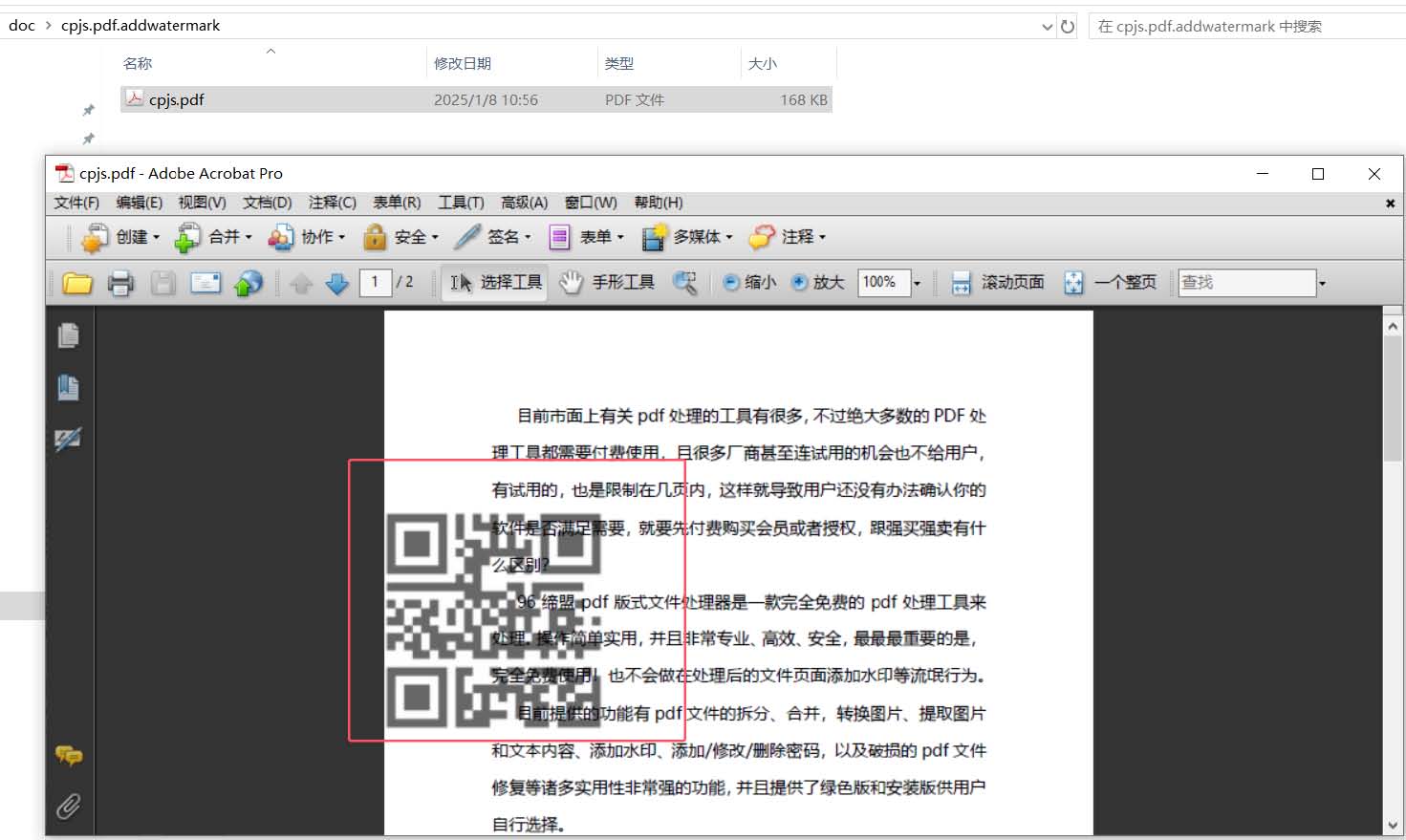Sort by Date modified (修改日期) column

463,63
